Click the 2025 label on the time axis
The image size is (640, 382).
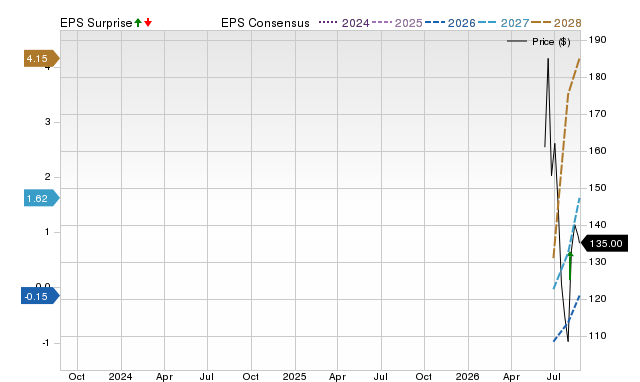tap(294, 376)
